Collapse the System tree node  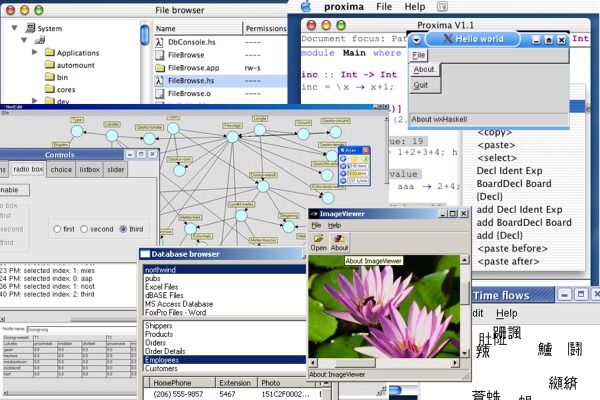click(x=15, y=28)
